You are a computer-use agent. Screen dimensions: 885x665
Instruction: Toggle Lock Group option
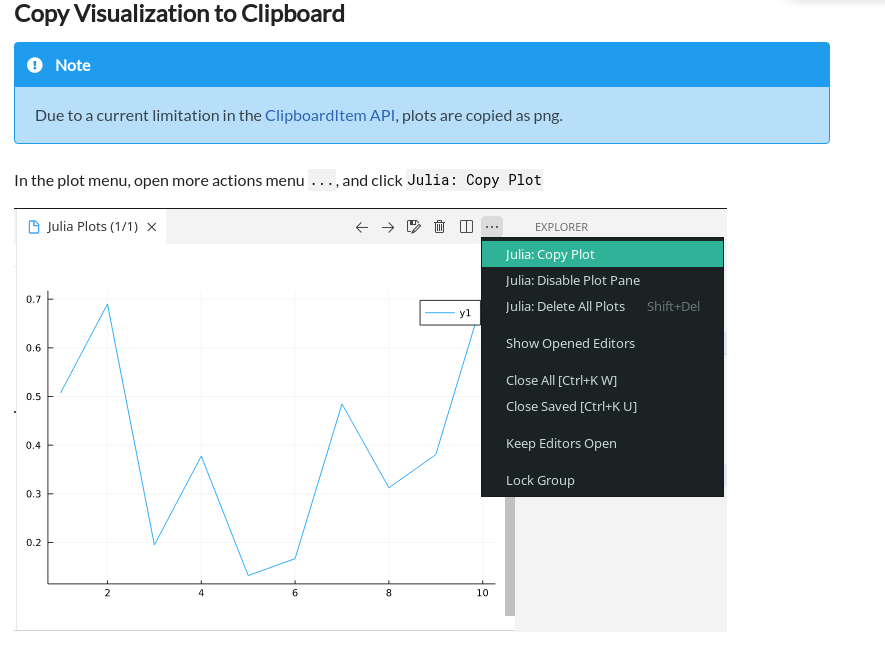tap(540, 480)
